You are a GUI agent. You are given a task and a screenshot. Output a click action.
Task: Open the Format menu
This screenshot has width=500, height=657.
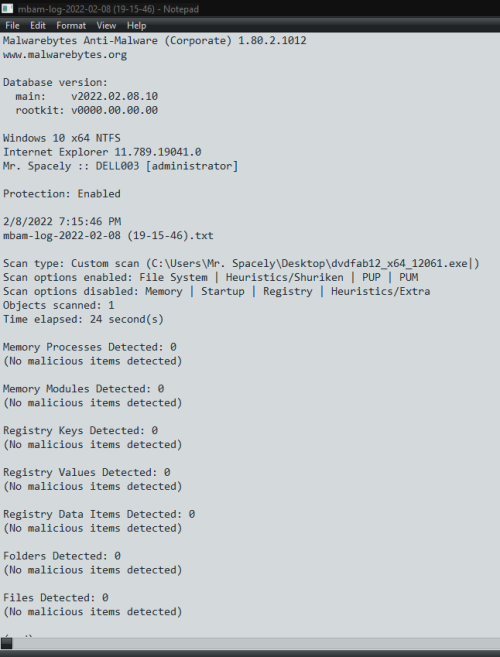pyautogui.click(x=71, y=26)
